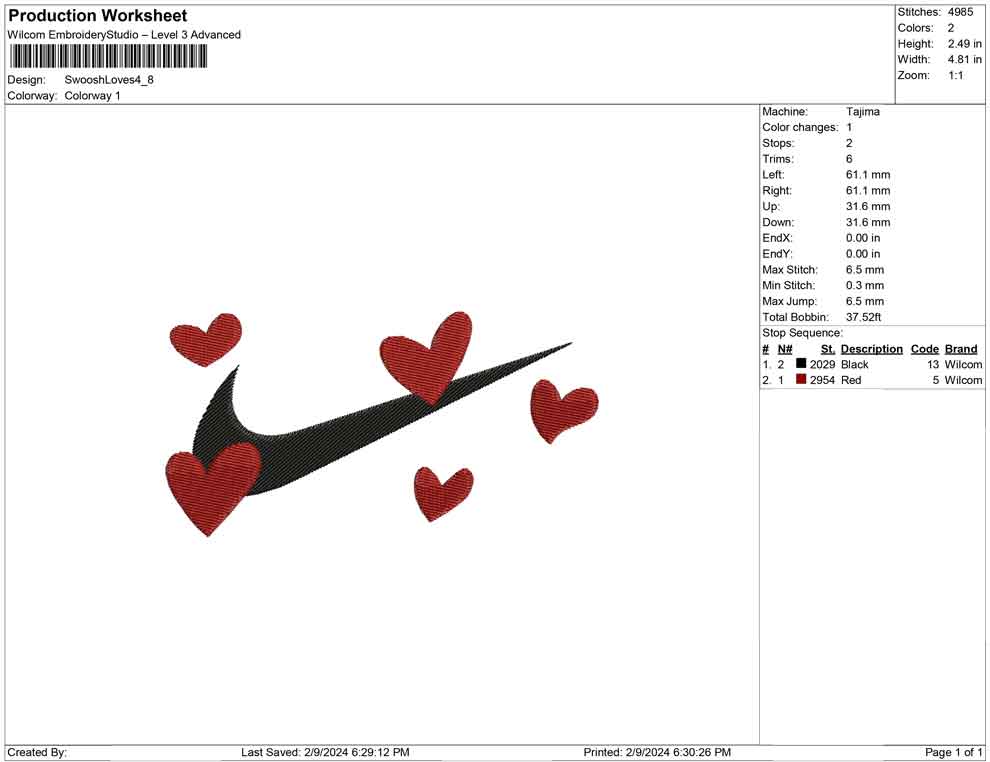
Task: Click the thread number '2029'
Action: click(x=822, y=364)
